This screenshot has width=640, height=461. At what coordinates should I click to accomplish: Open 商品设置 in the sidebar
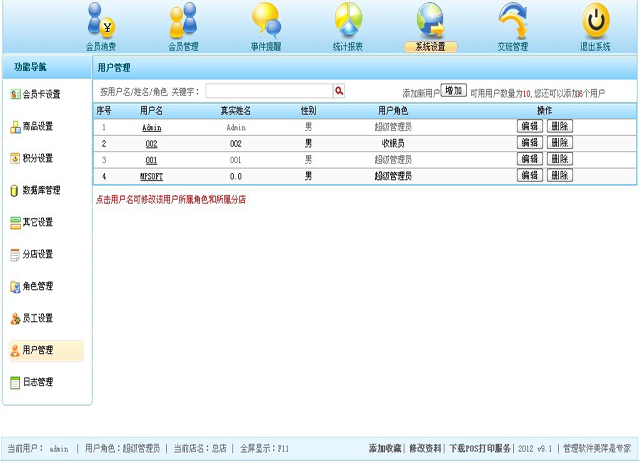click(x=38, y=127)
